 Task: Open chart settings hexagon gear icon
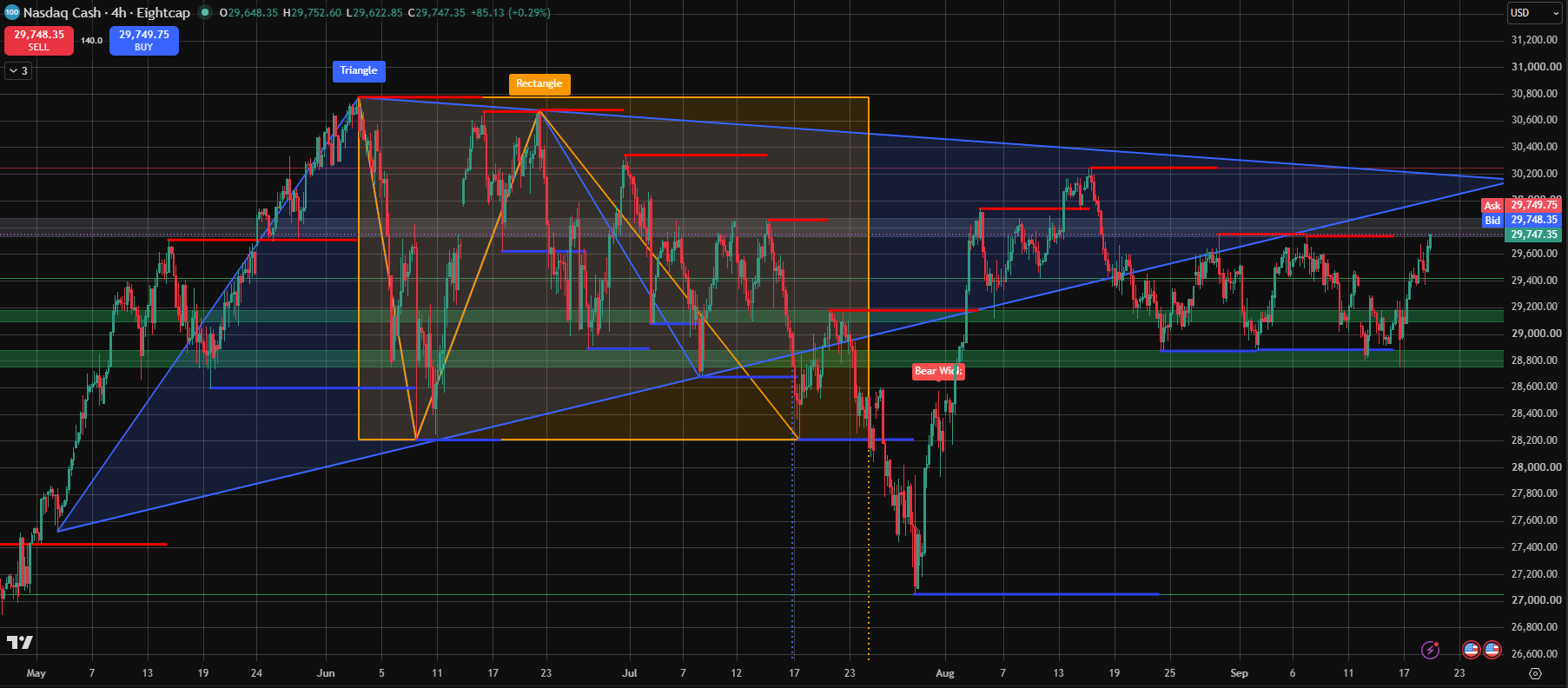[1535, 673]
